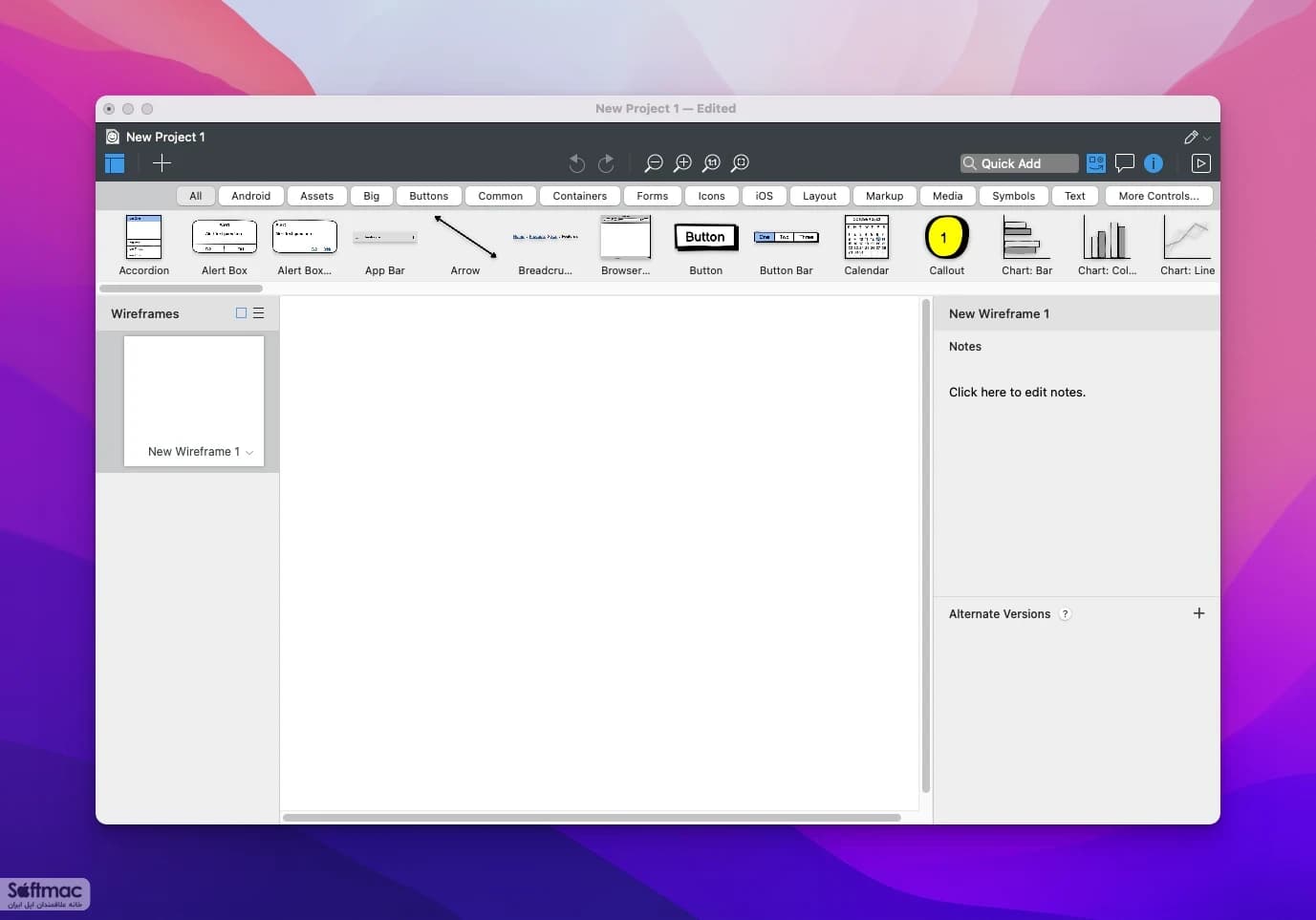Select the Icons category
1316x920 pixels.
pos(712,196)
